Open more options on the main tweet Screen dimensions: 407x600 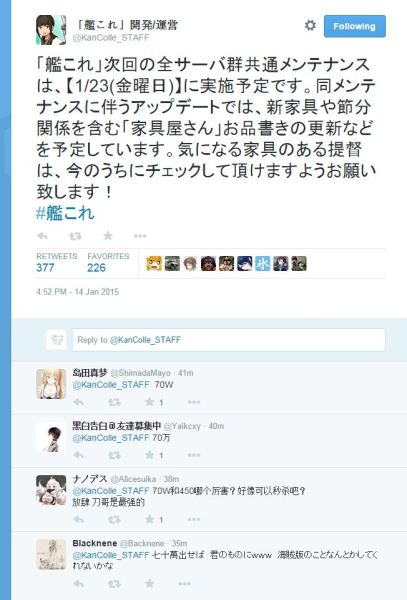pos(140,236)
